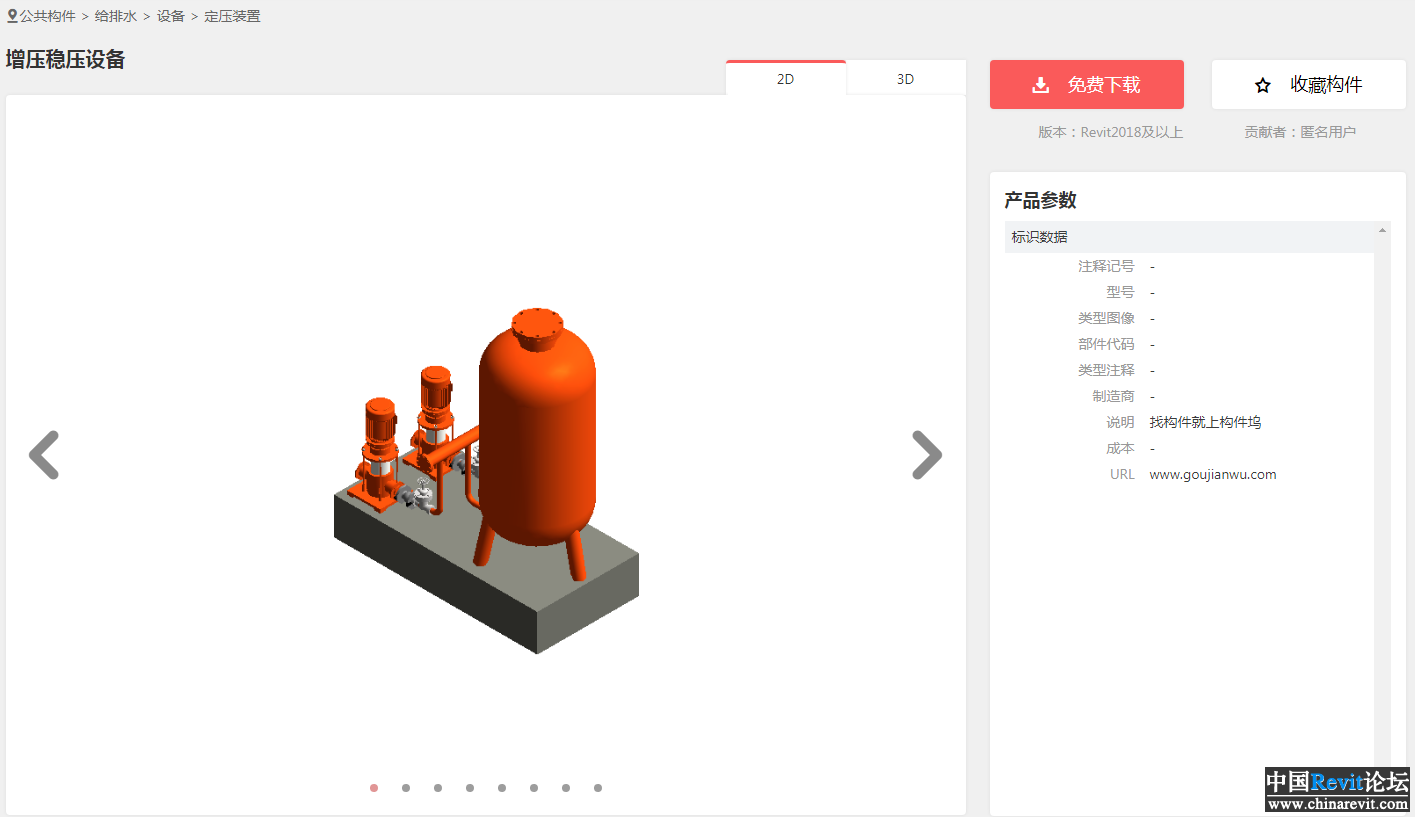
Task: Open 定压装置 breadcrumb link
Action: [232, 16]
